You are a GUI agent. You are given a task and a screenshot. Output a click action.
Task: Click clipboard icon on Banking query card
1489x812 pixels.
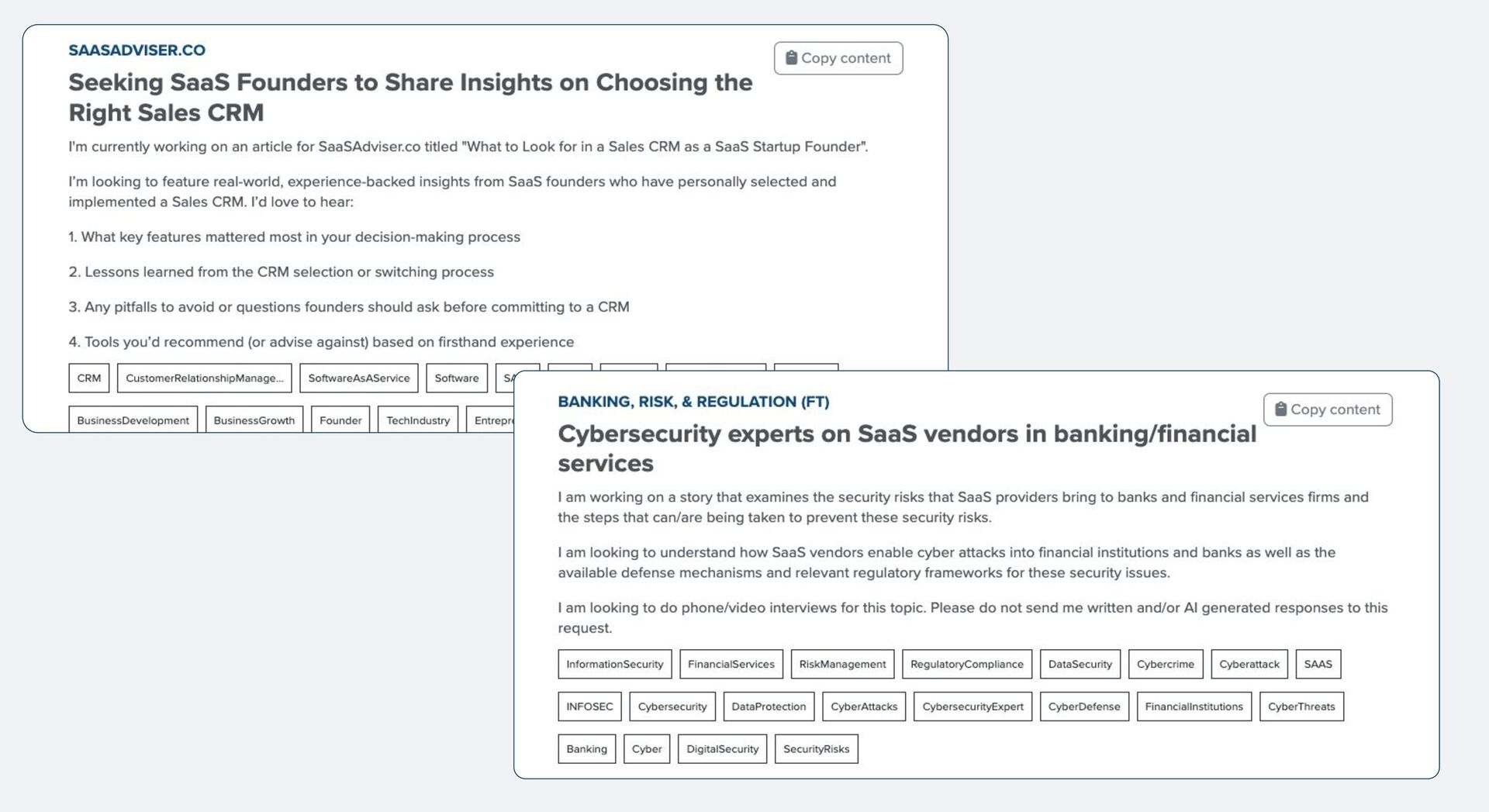coord(1280,409)
